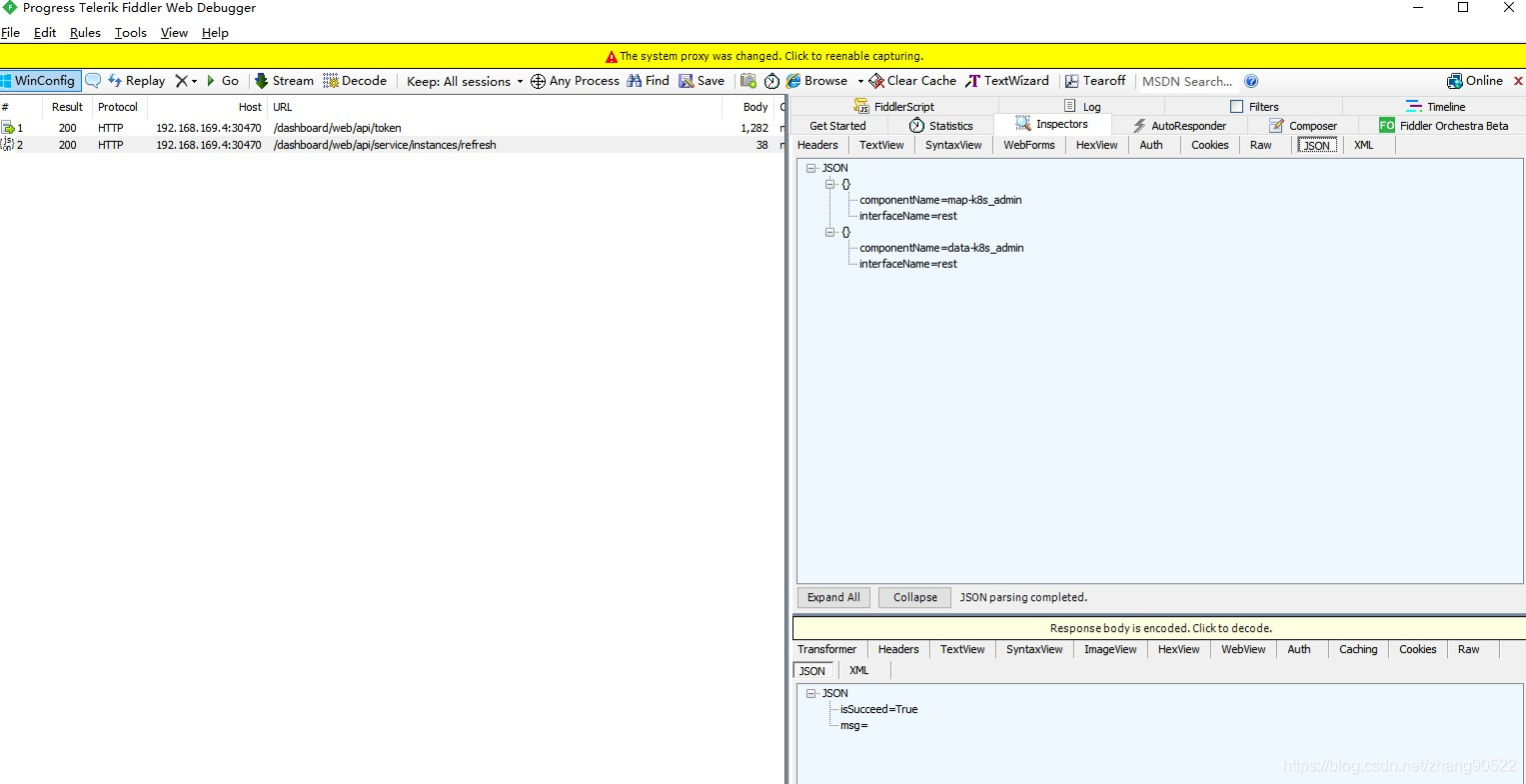Open the View menu
The image size is (1526, 784).
[174, 32]
